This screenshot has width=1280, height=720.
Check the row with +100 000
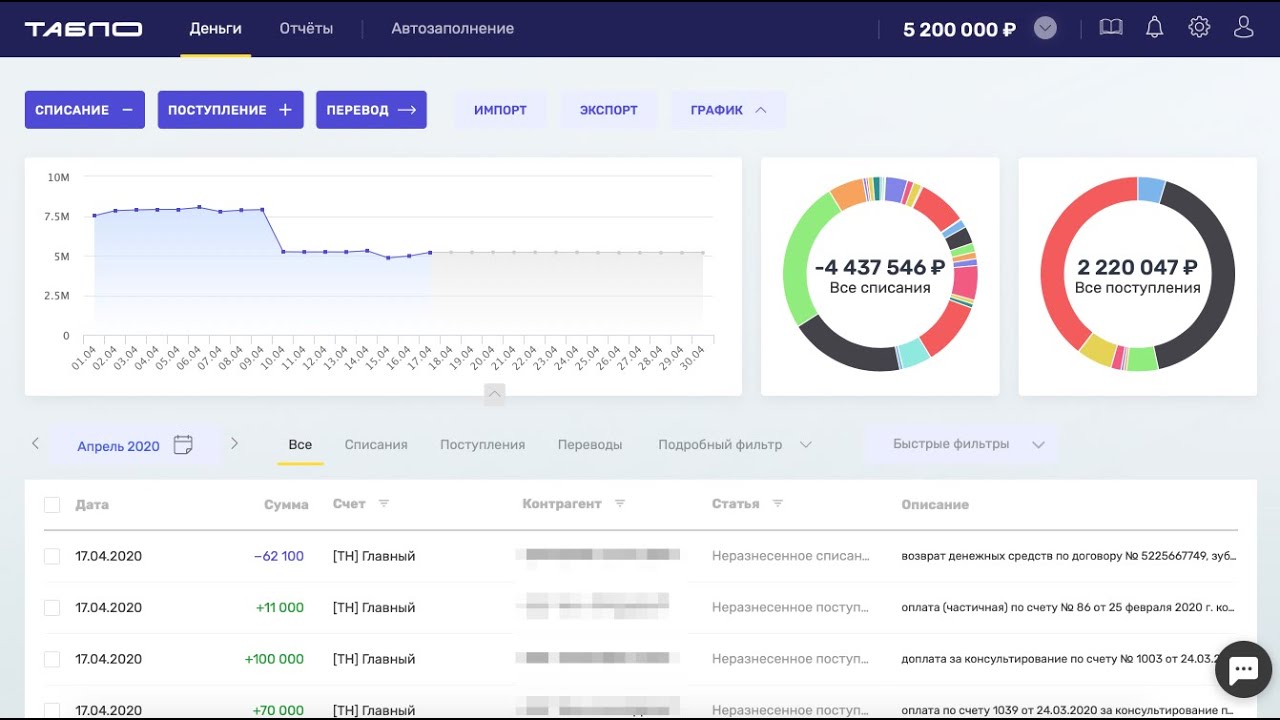point(52,659)
